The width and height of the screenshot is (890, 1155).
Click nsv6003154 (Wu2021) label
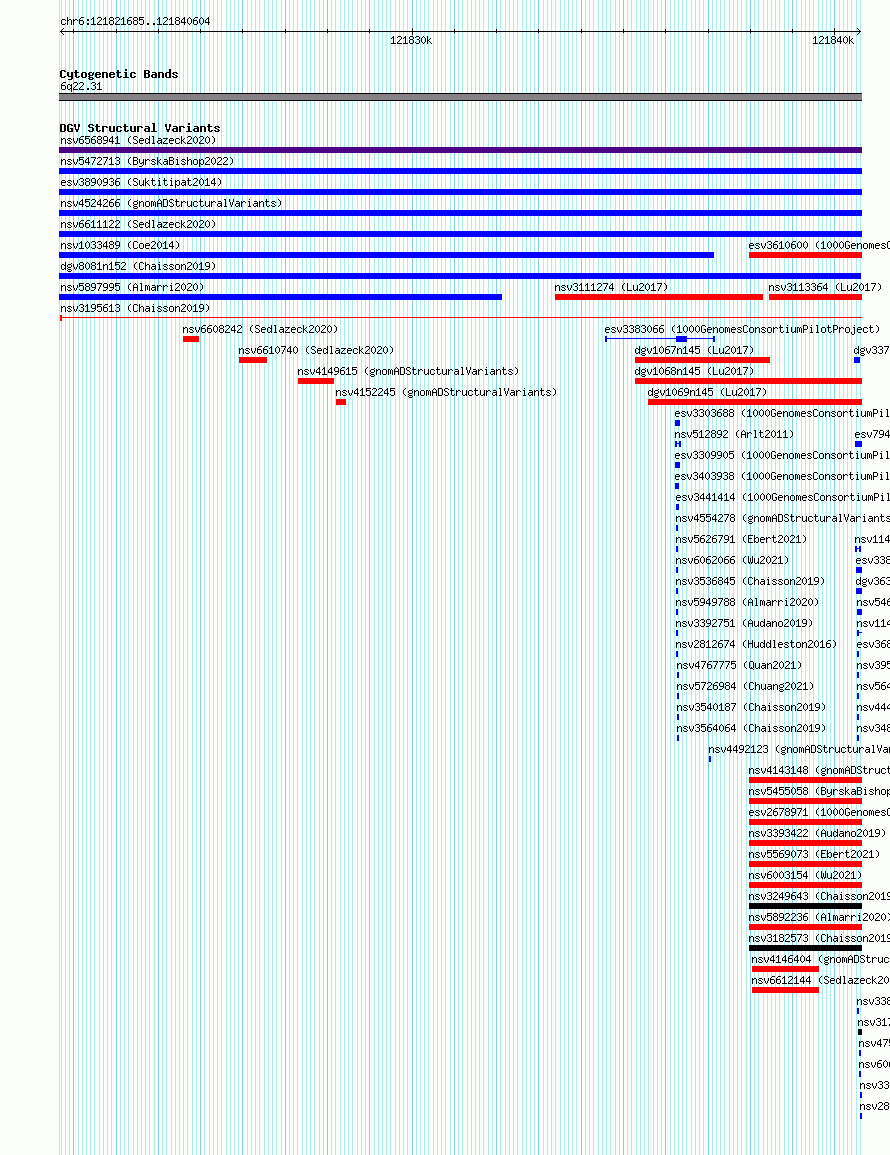(x=806, y=875)
